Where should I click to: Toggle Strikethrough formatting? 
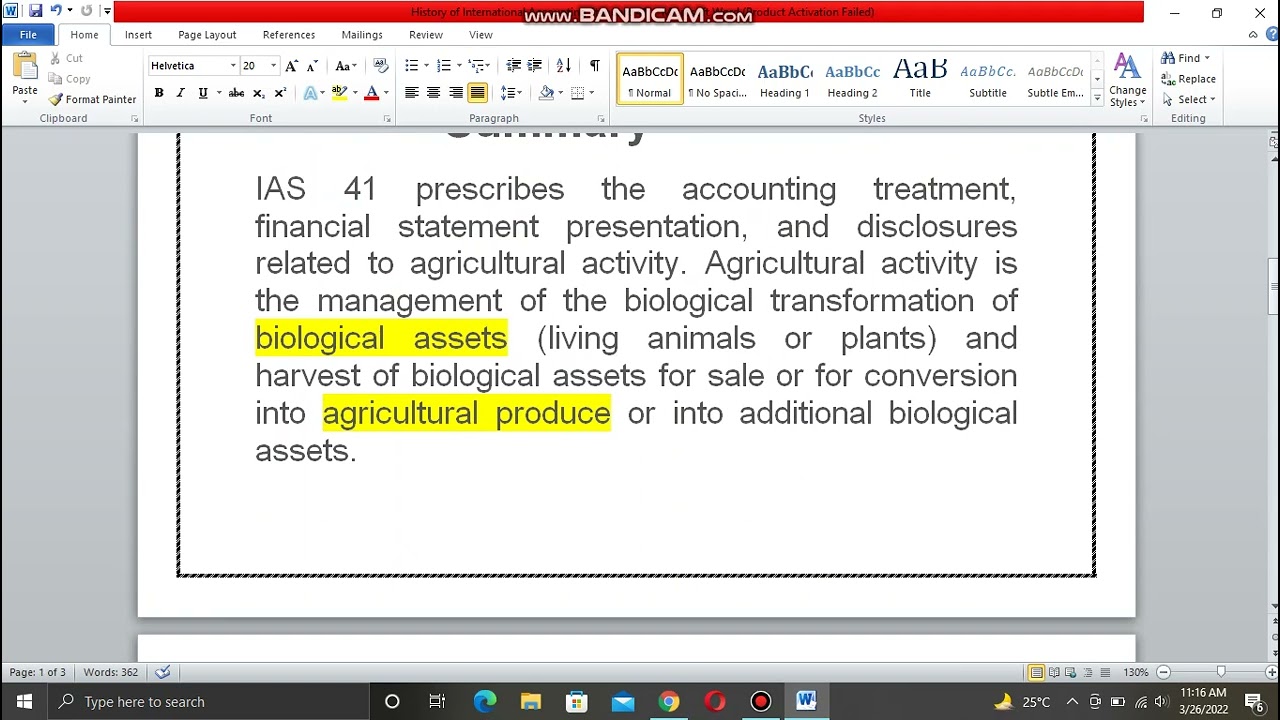click(236, 93)
